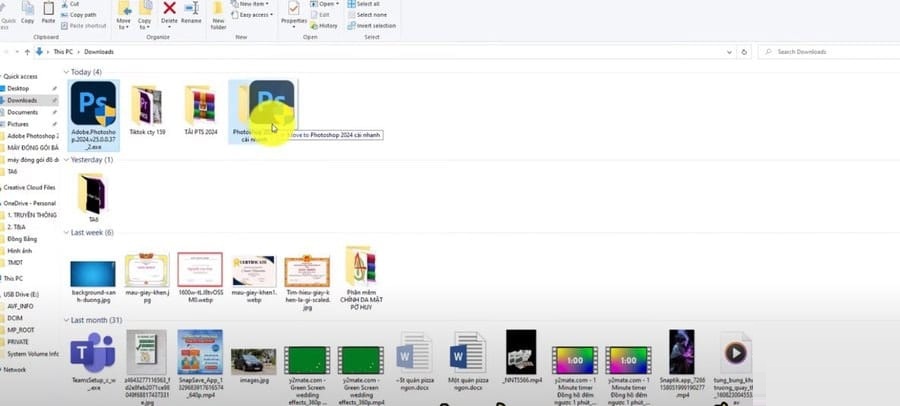Select the TA6 folder under Yesterday
900x406 pixels.
(x=93, y=198)
